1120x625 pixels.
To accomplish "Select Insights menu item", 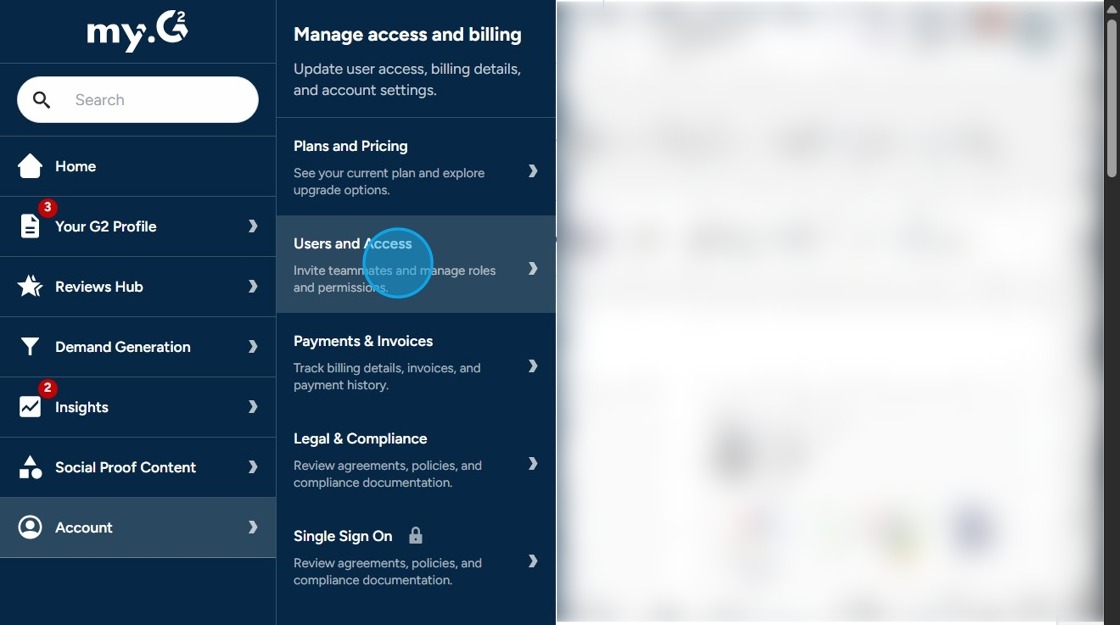I will click(138, 407).
